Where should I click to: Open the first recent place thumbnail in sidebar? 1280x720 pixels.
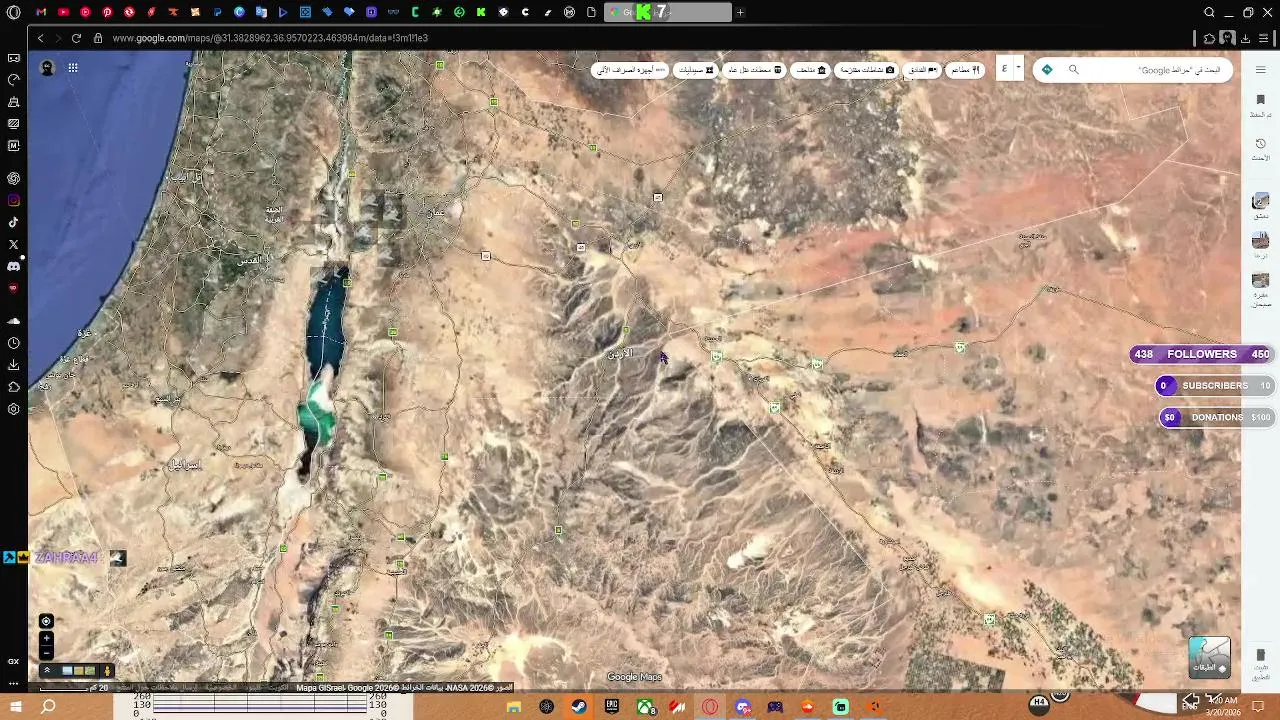coord(1260,202)
